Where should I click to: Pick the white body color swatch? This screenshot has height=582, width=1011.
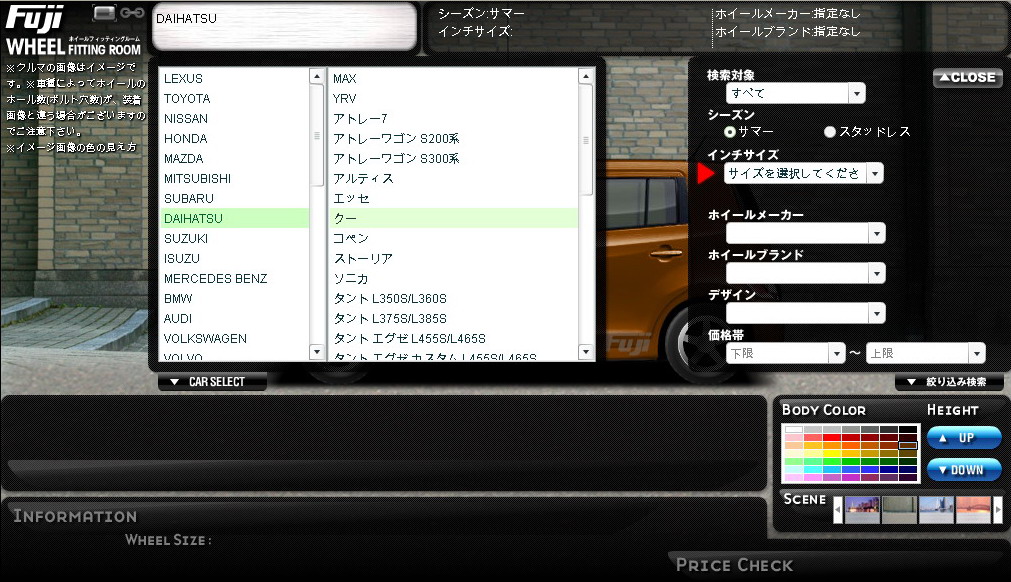[x=794, y=429]
